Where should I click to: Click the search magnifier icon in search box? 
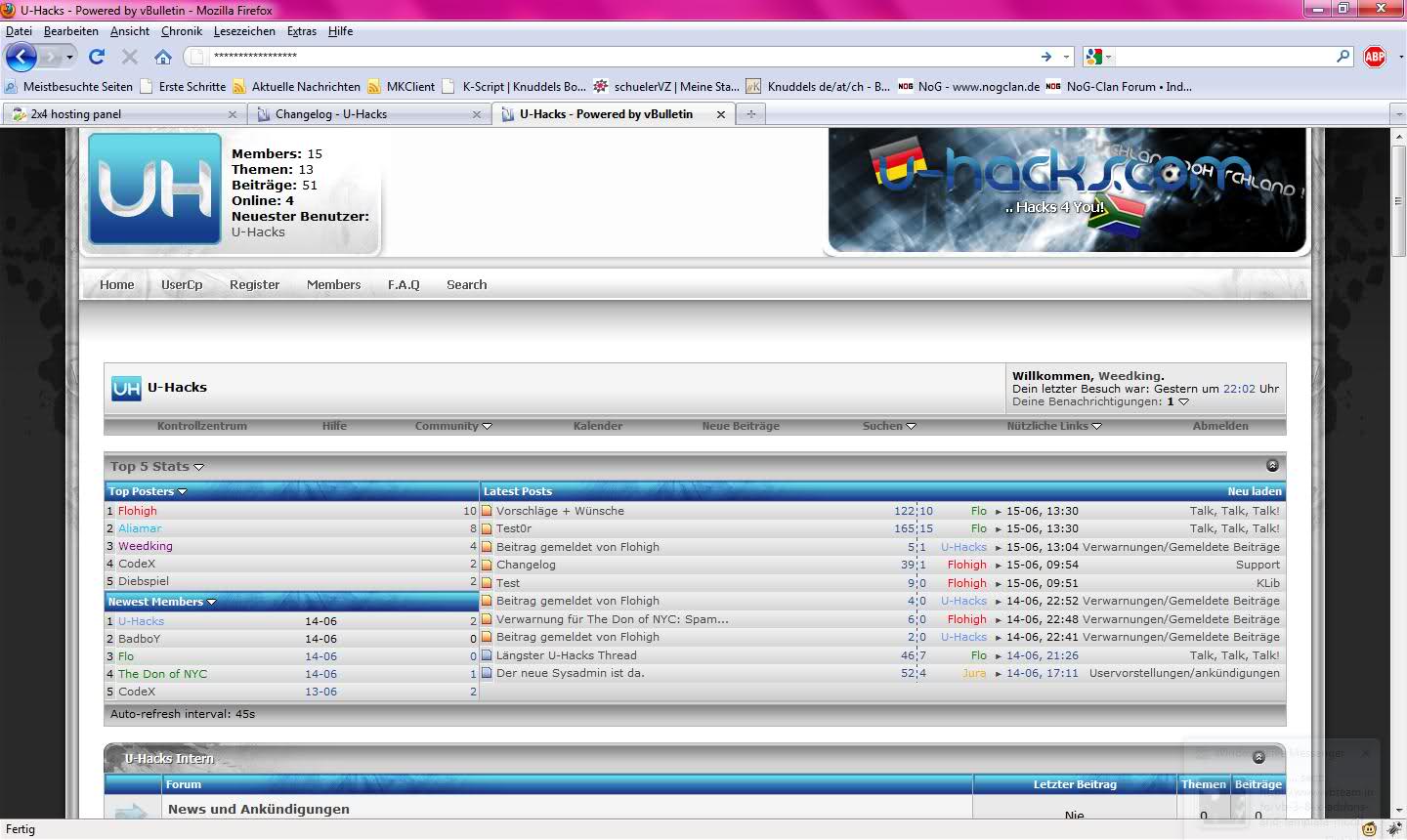1343,57
